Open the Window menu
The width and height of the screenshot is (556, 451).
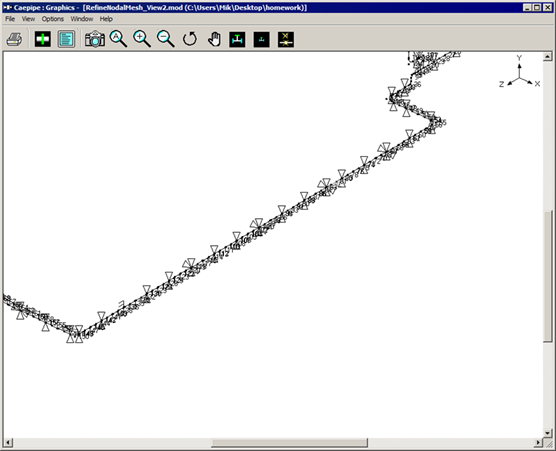point(82,19)
